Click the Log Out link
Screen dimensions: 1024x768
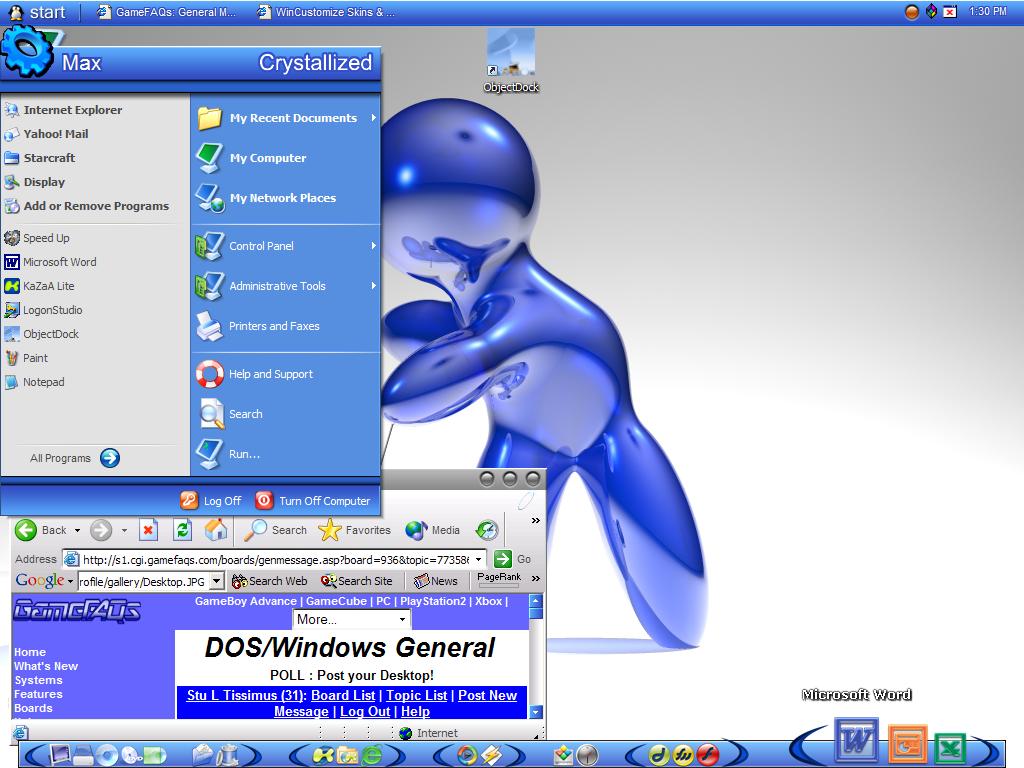[x=364, y=711]
